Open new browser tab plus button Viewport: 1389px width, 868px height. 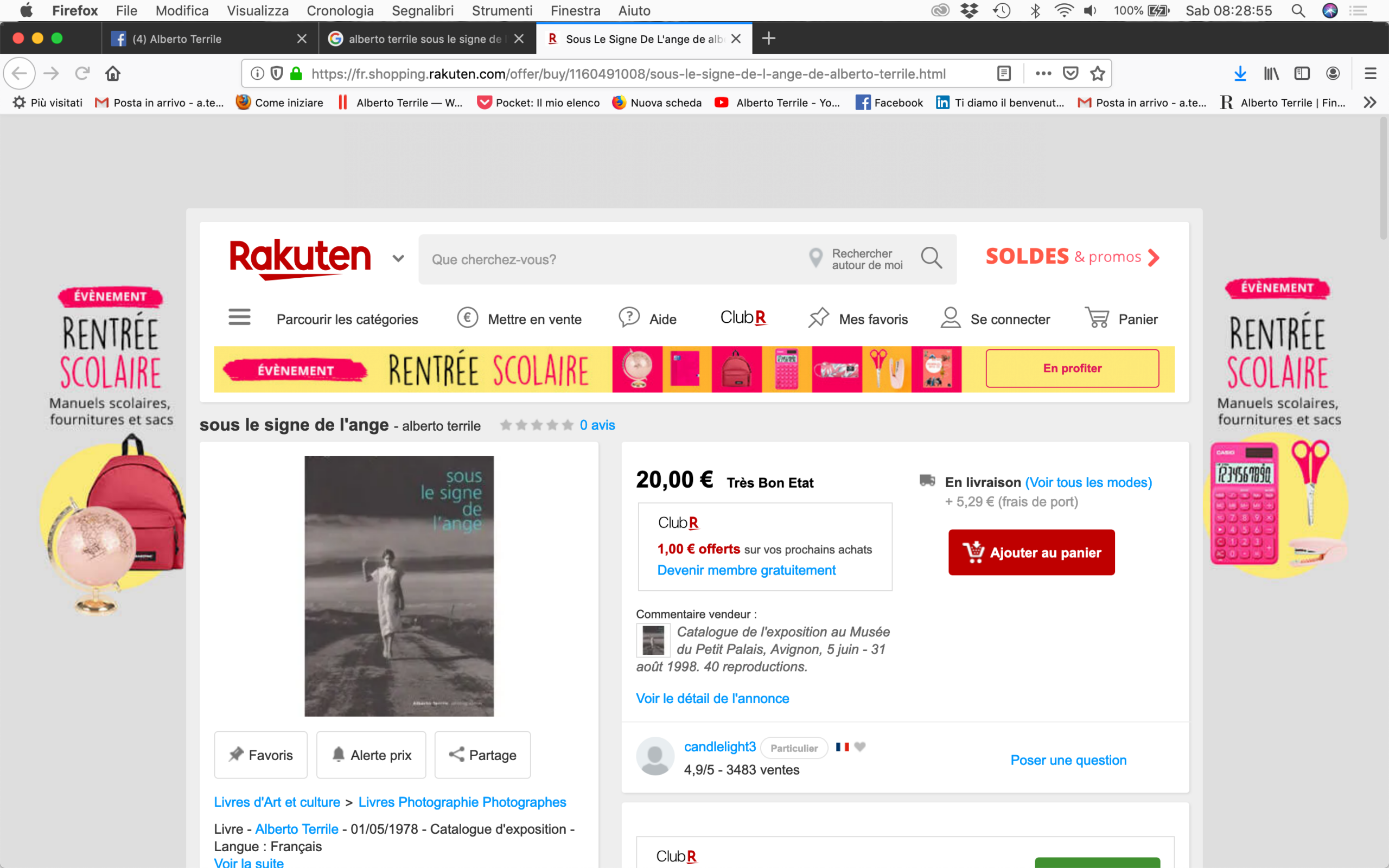pyautogui.click(x=768, y=39)
